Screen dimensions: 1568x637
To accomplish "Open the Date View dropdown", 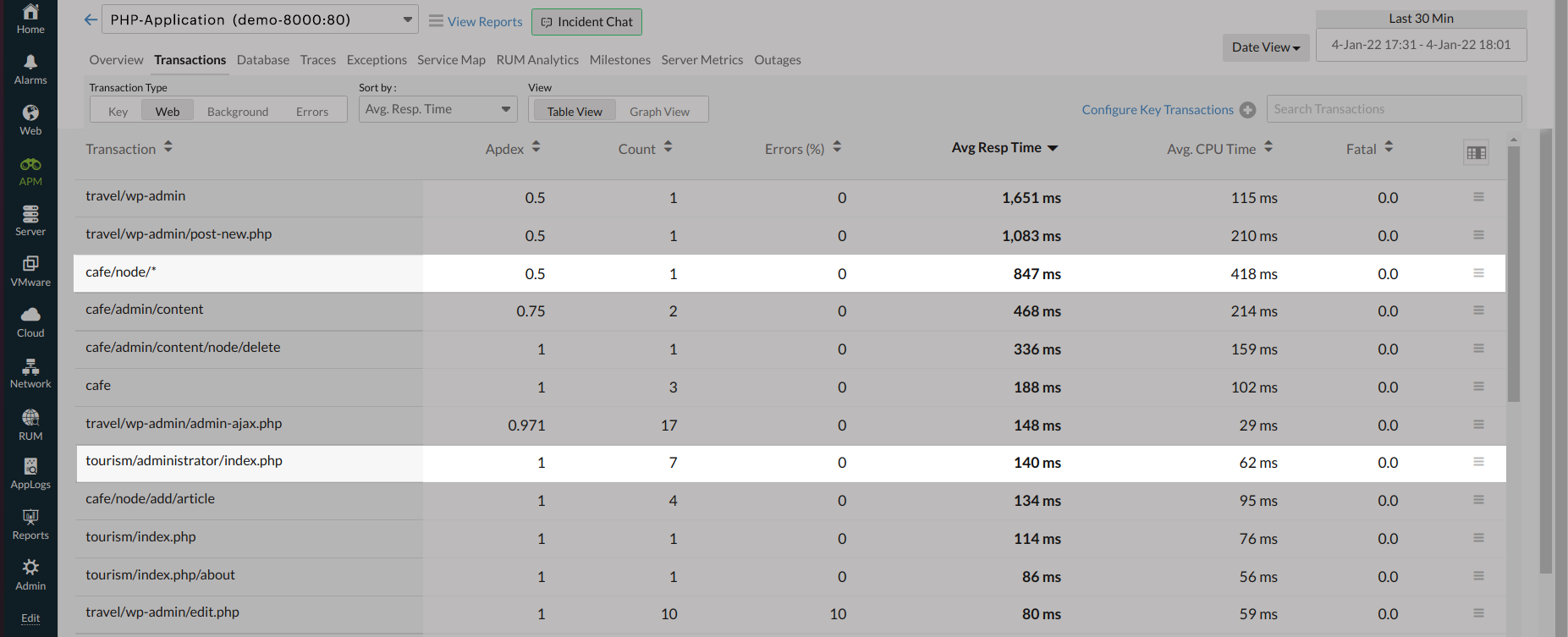I will point(1265,47).
